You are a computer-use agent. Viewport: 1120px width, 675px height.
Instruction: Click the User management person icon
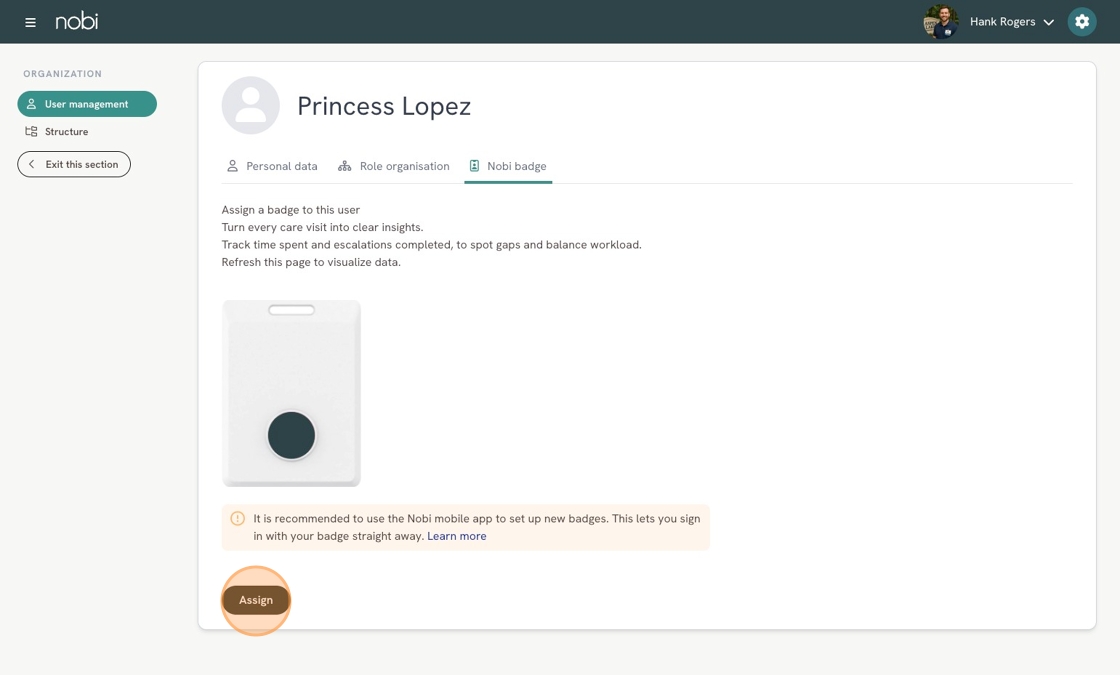31,104
